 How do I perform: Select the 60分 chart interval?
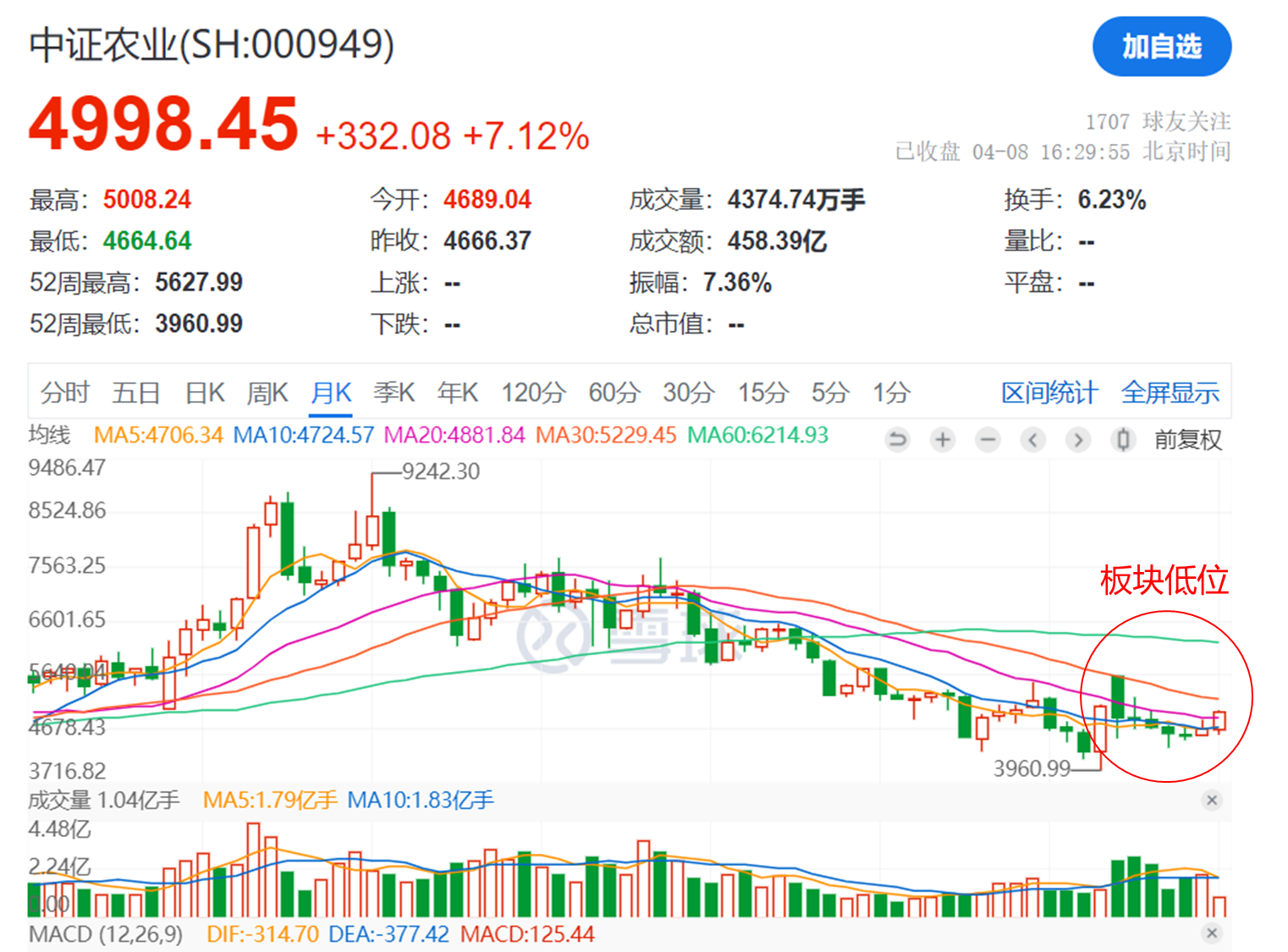[x=614, y=393]
